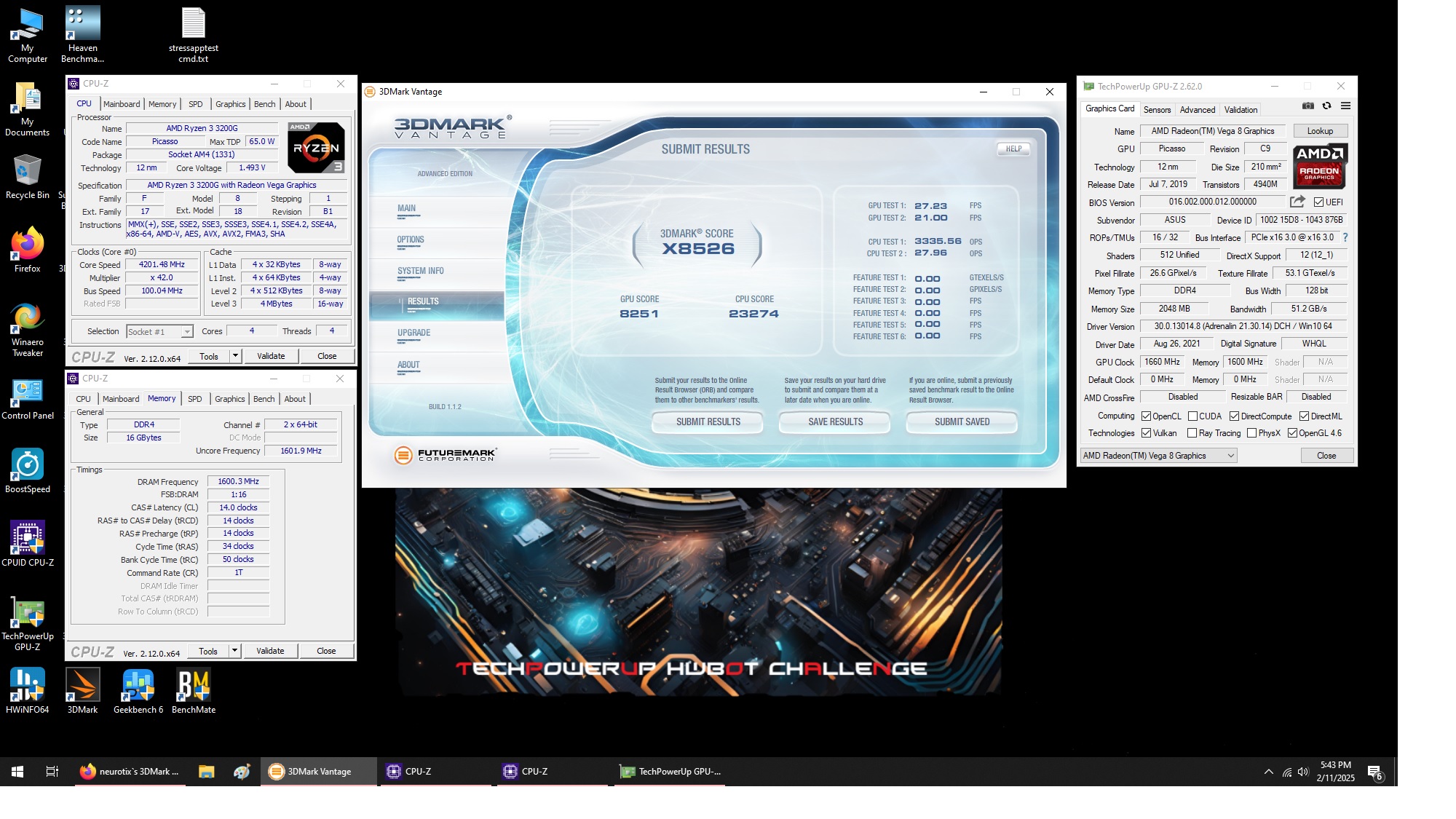Toggle Vulkan checkbox
This screenshot has width=1456, height=819.
[1146, 433]
